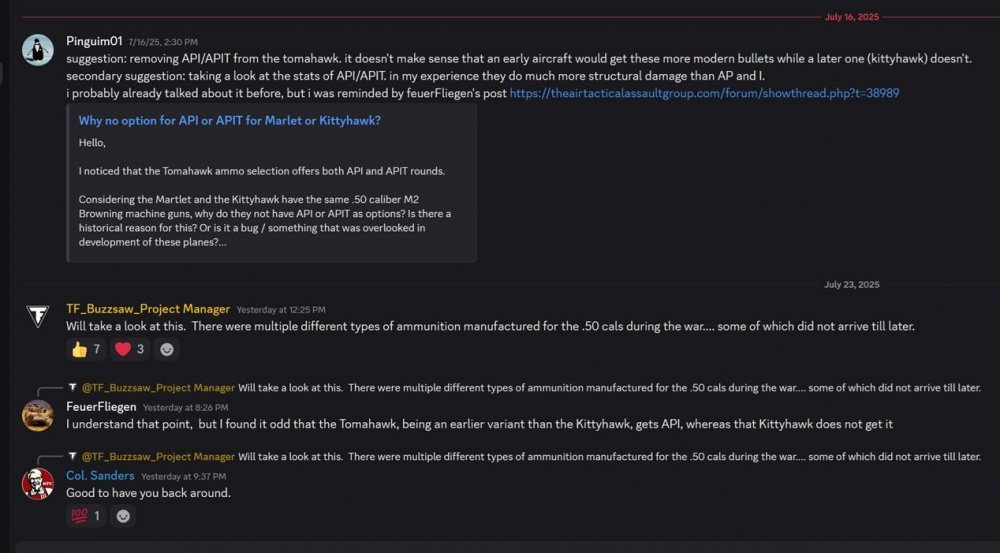Click the Col. Sanders username

point(100,476)
